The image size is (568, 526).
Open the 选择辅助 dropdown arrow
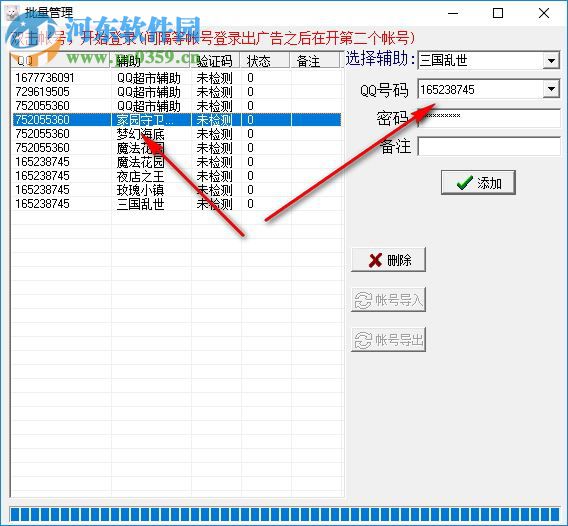(x=551, y=60)
